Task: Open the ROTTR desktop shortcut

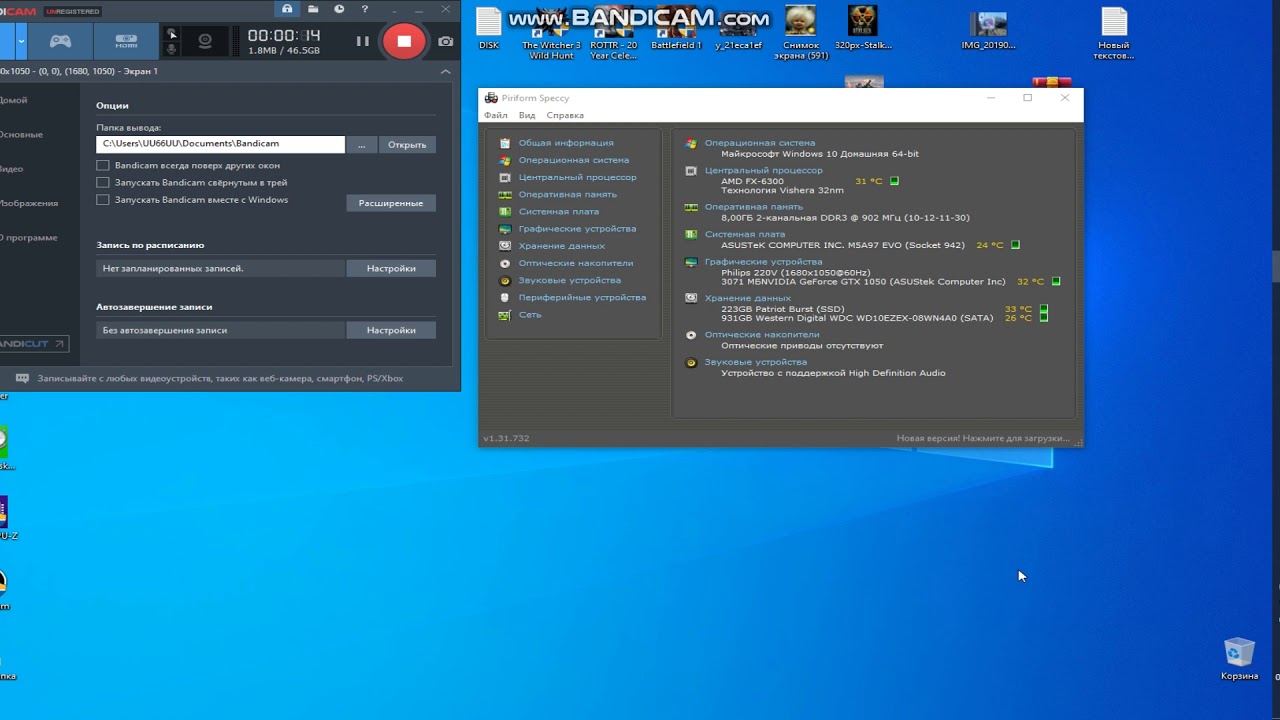Action: 614,35
